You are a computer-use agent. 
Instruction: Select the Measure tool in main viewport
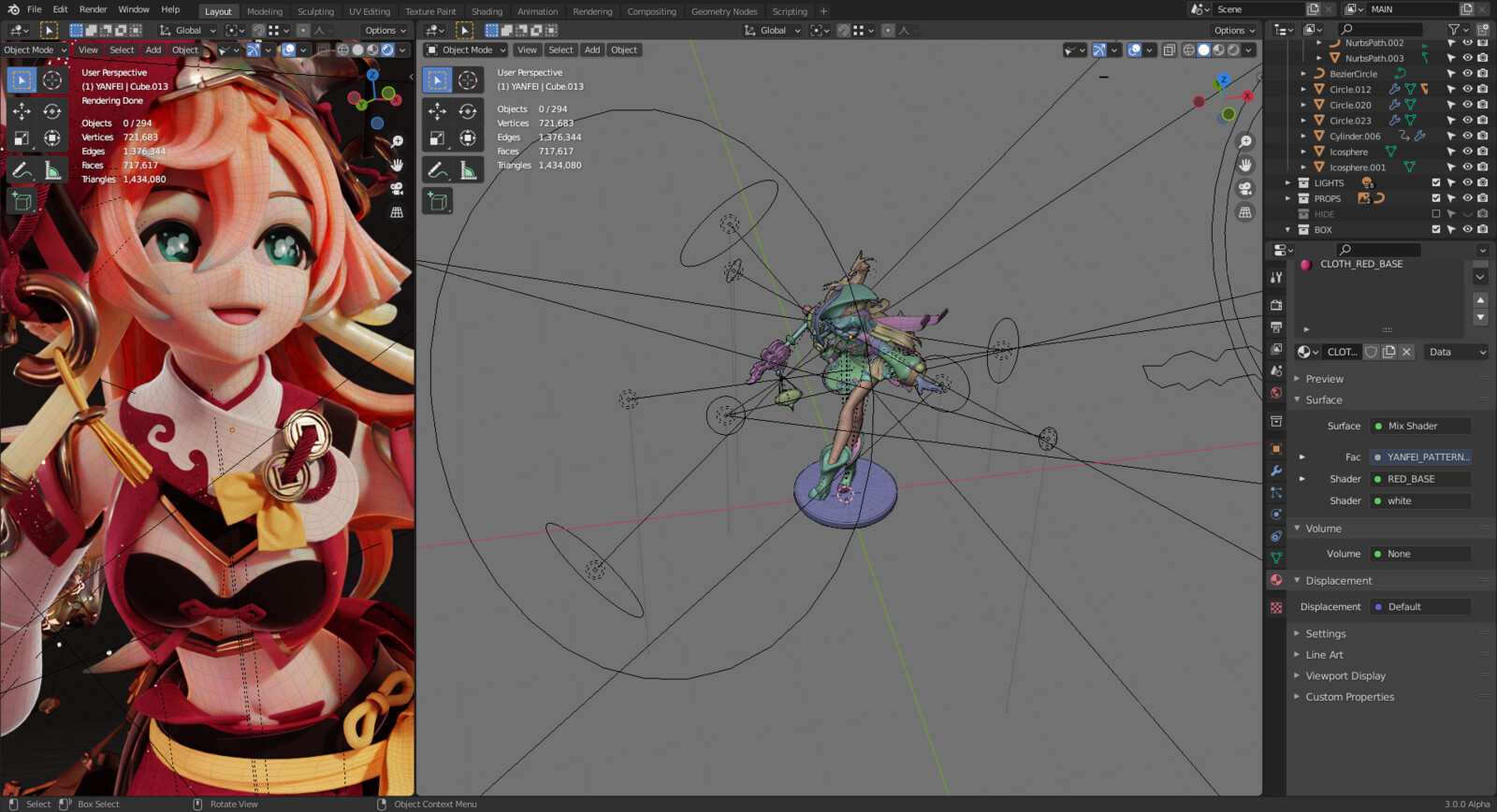point(468,170)
